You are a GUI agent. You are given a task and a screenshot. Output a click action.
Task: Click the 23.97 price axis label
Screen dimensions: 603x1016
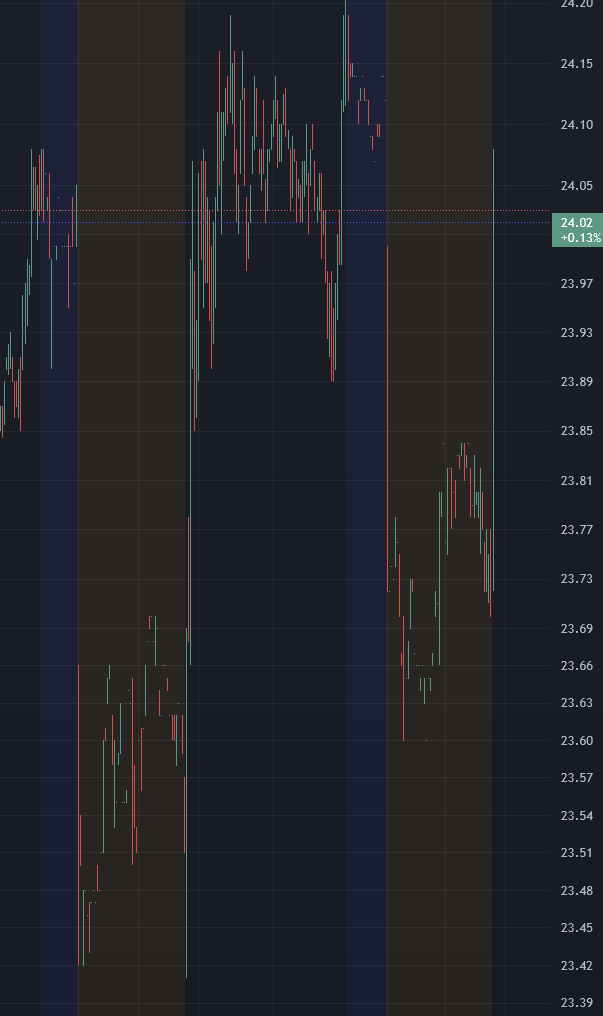576,284
